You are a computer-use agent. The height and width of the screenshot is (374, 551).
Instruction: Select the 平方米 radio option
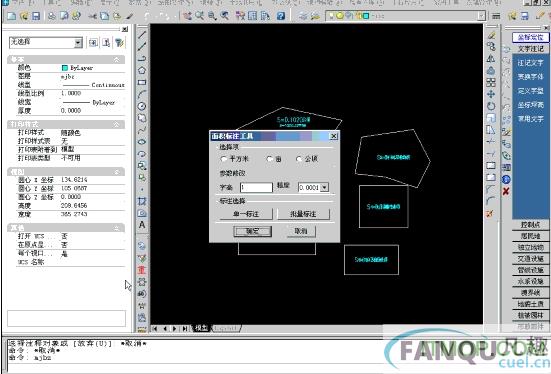click(x=234, y=159)
